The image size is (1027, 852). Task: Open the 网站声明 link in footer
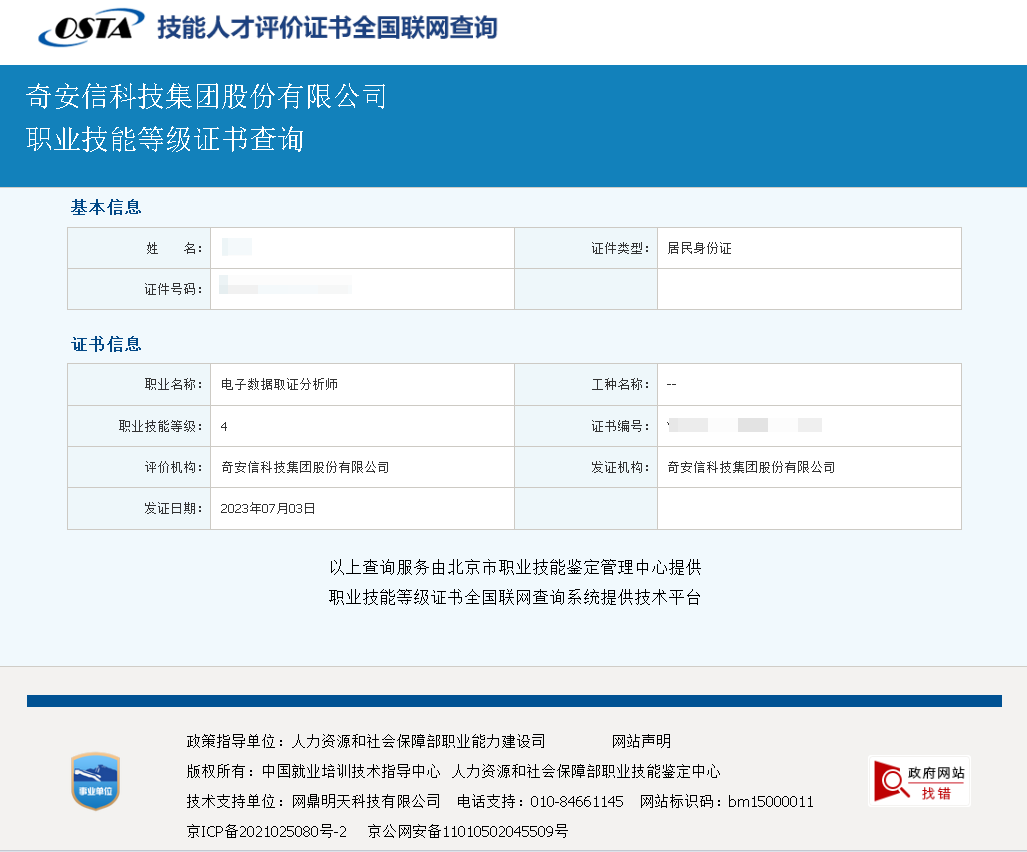[x=641, y=741]
